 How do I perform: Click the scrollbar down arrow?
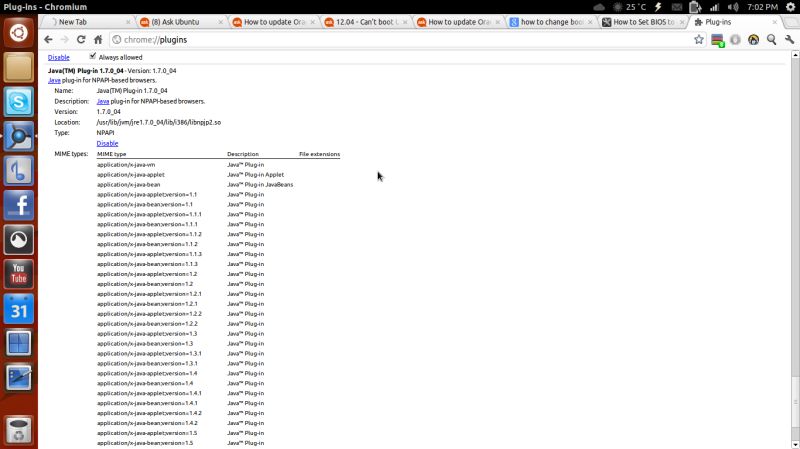[x=795, y=444]
